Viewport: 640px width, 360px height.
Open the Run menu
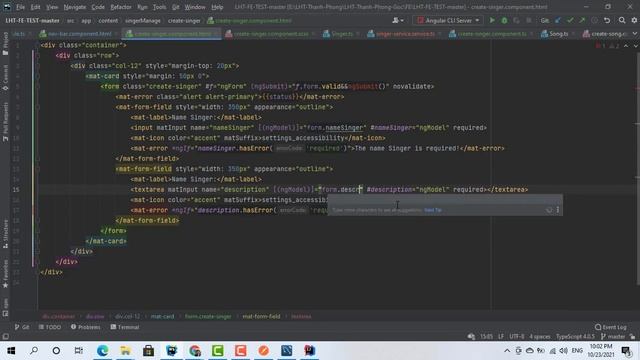coord(142,7)
